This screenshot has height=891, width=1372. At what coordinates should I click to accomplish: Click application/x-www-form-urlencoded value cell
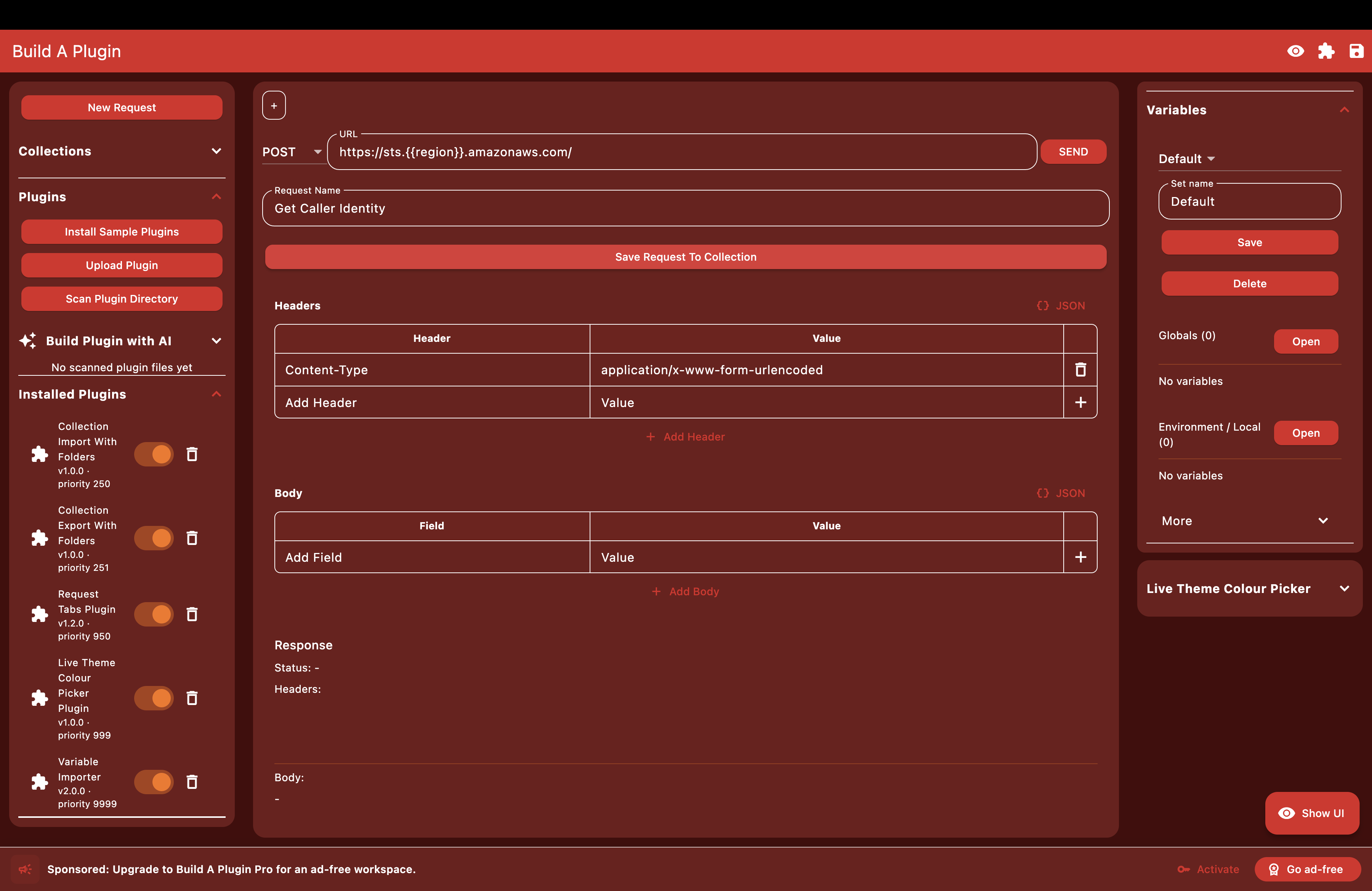click(x=826, y=369)
